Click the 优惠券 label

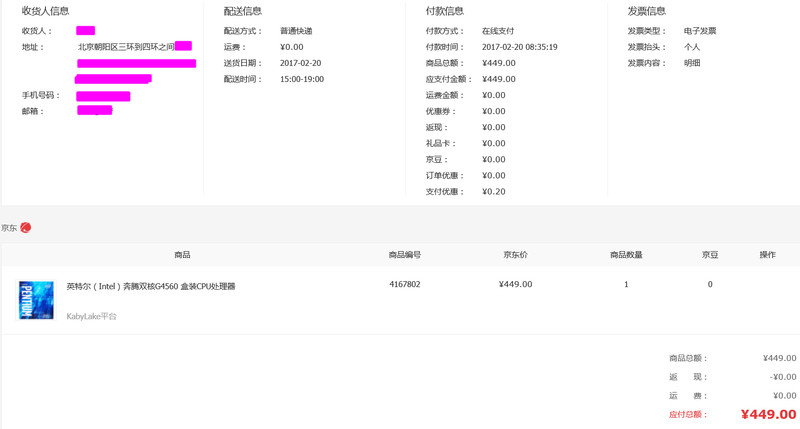click(x=441, y=111)
